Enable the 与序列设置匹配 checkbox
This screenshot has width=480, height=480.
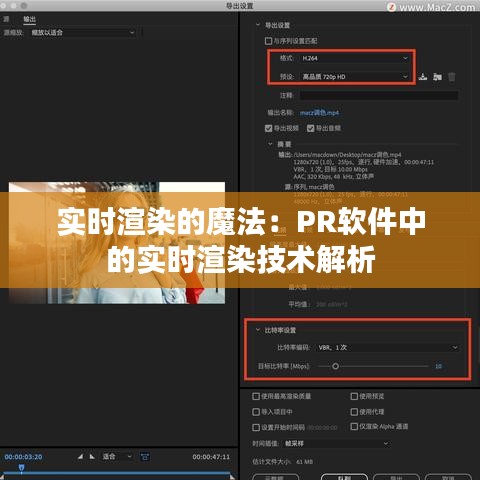pyautogui.click(x=268, y=41)
